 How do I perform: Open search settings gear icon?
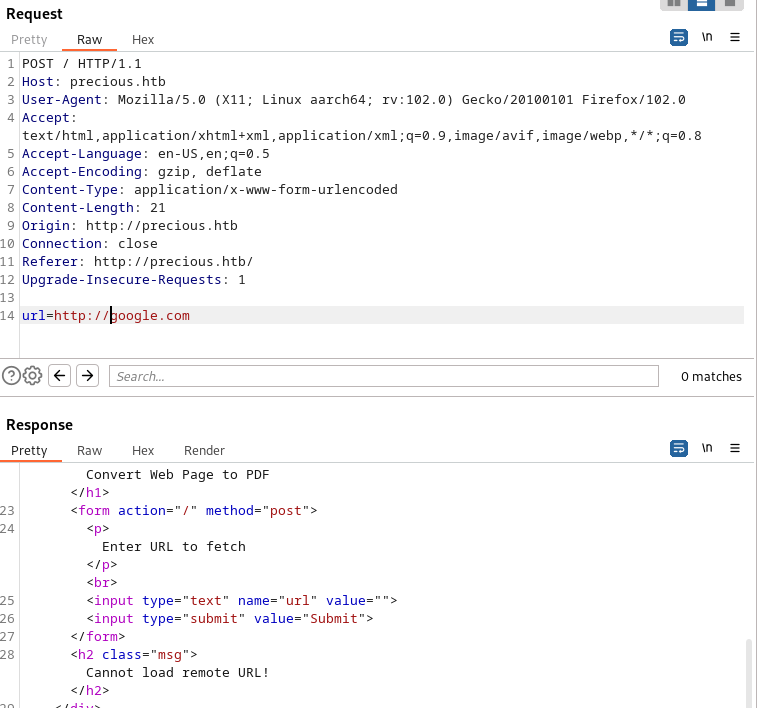(32, 375)
